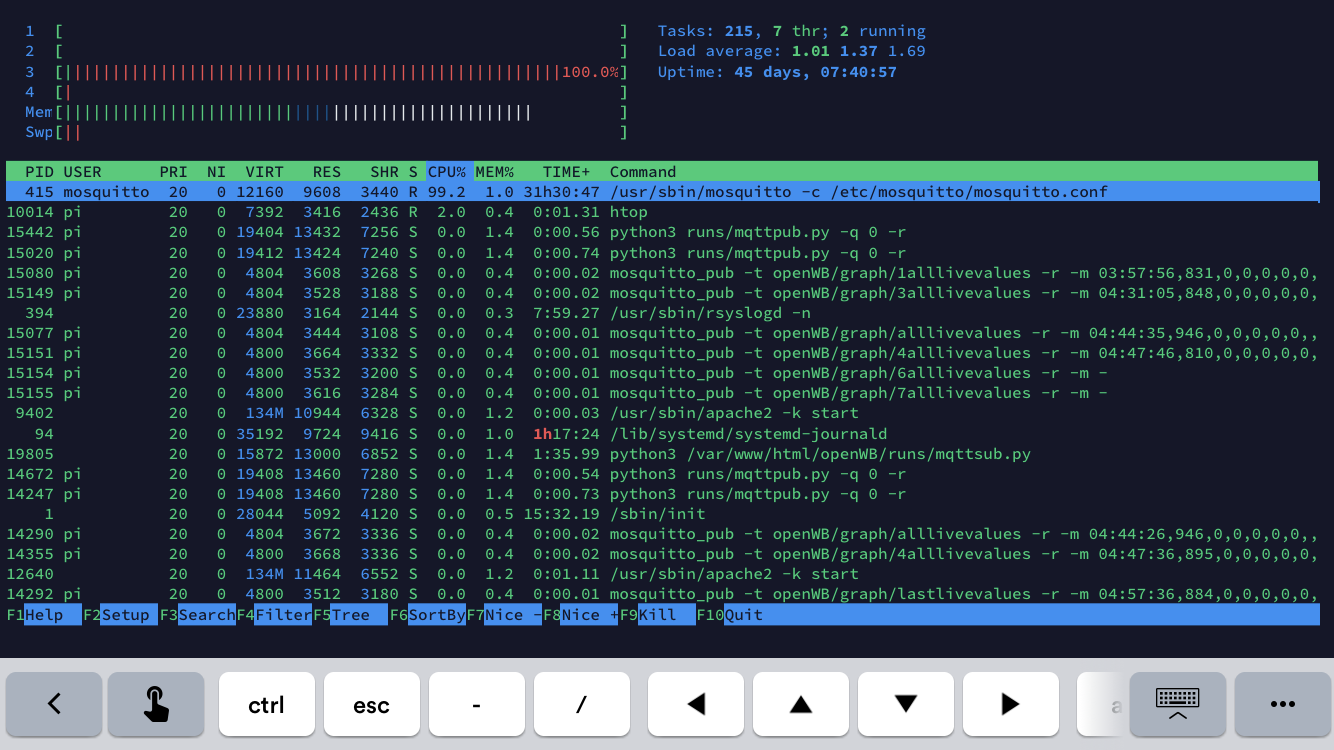The image size is (1334, 750).
Task: Select the 6alllivevalues row PID 15154
Action: tap(662, 373)
